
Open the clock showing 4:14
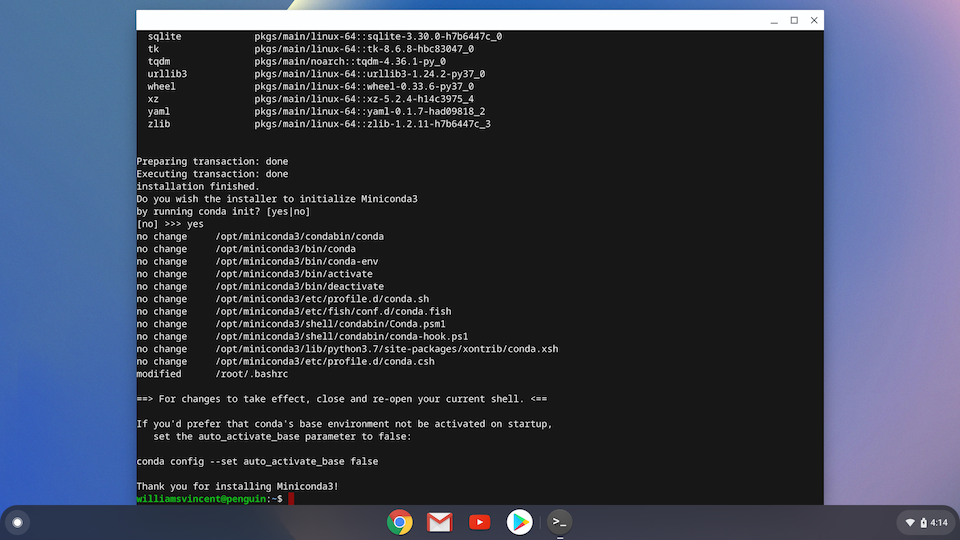click(x=939, y=523)
